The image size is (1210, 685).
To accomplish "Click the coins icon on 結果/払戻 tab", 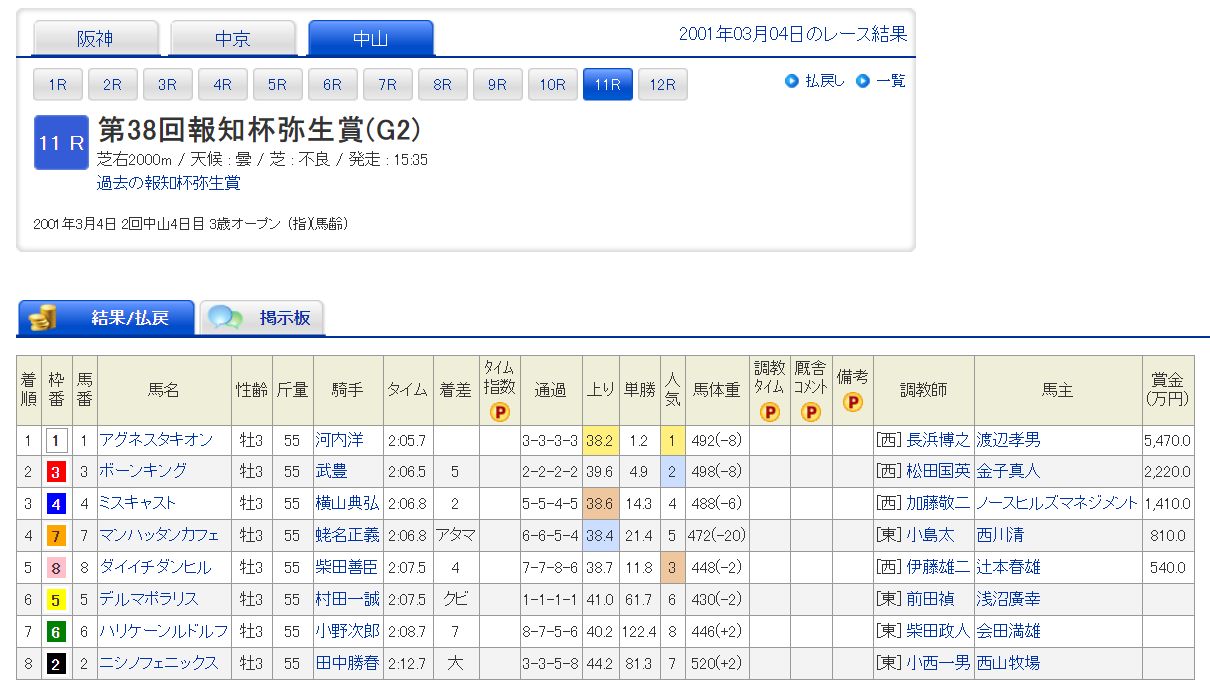I will 43,319.
